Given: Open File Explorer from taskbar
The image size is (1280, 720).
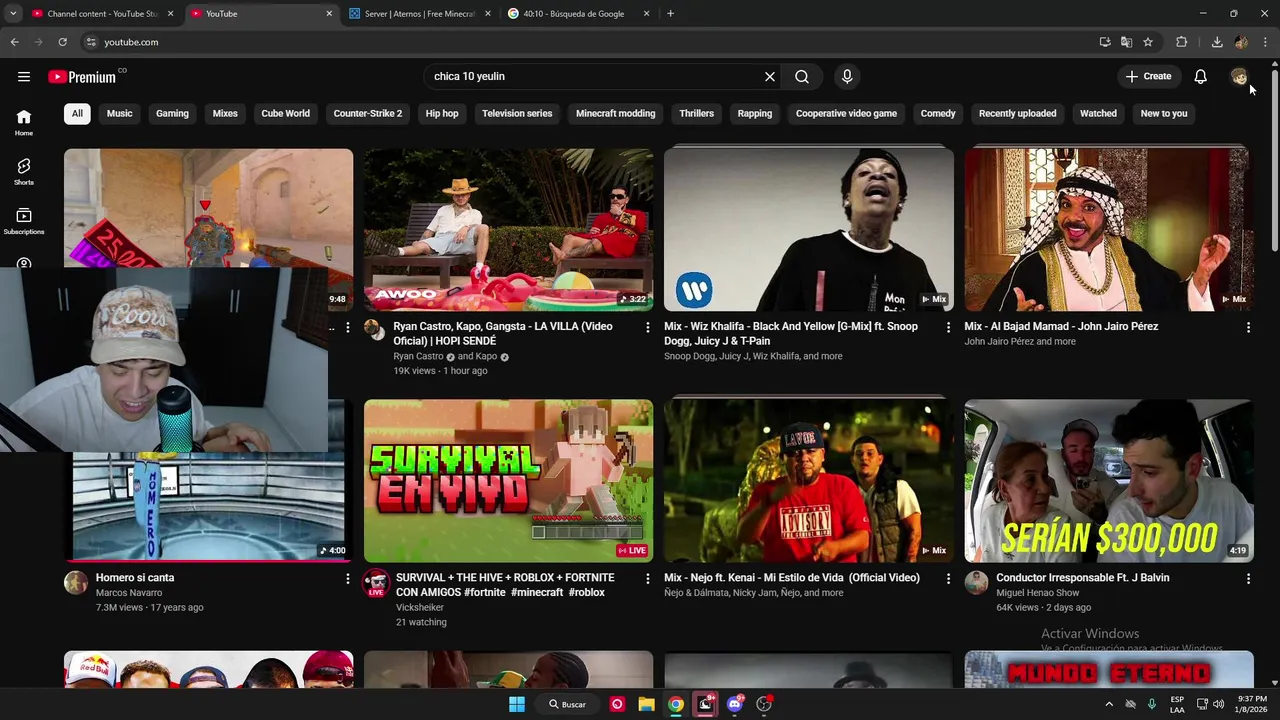Looking at the screenshot, I should [647, 704].
